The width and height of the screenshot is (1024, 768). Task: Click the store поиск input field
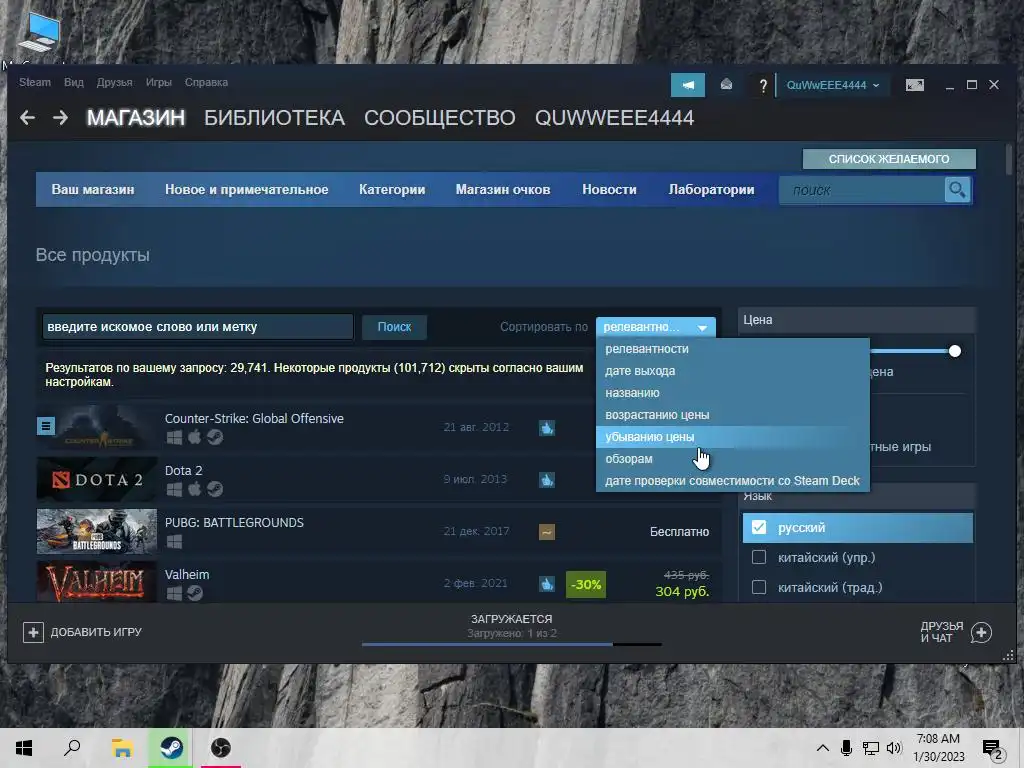click(863, 190)
